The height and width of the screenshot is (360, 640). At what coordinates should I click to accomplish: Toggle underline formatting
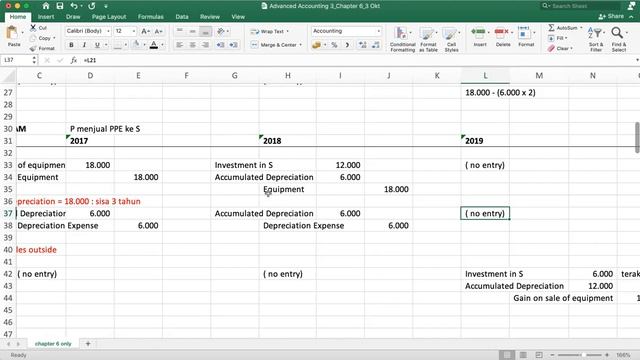point(97,45)
